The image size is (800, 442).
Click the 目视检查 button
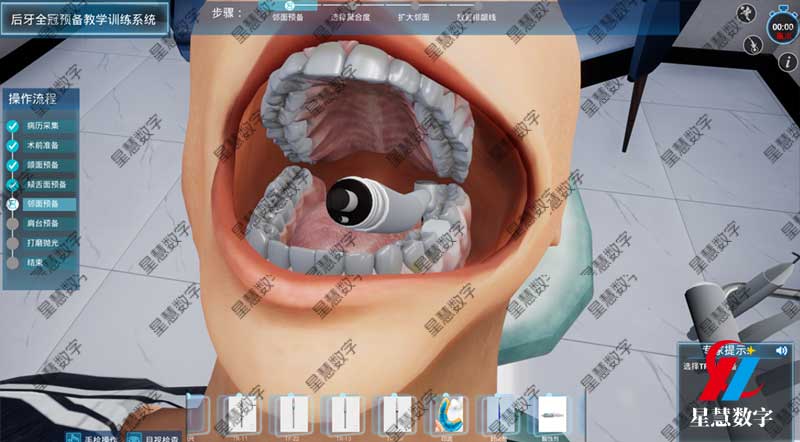(x=160, y=437)
